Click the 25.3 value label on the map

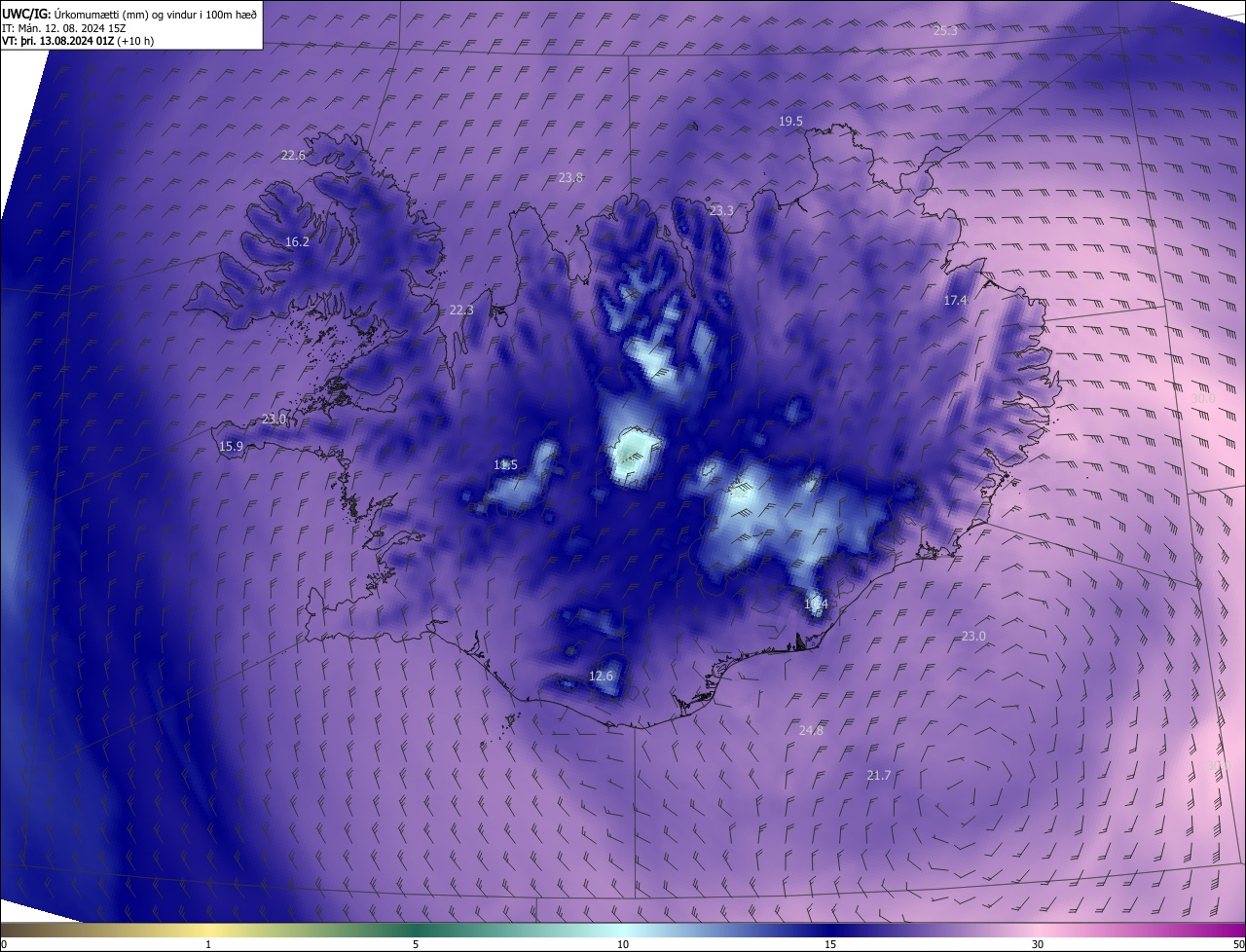tap(945, 31)
